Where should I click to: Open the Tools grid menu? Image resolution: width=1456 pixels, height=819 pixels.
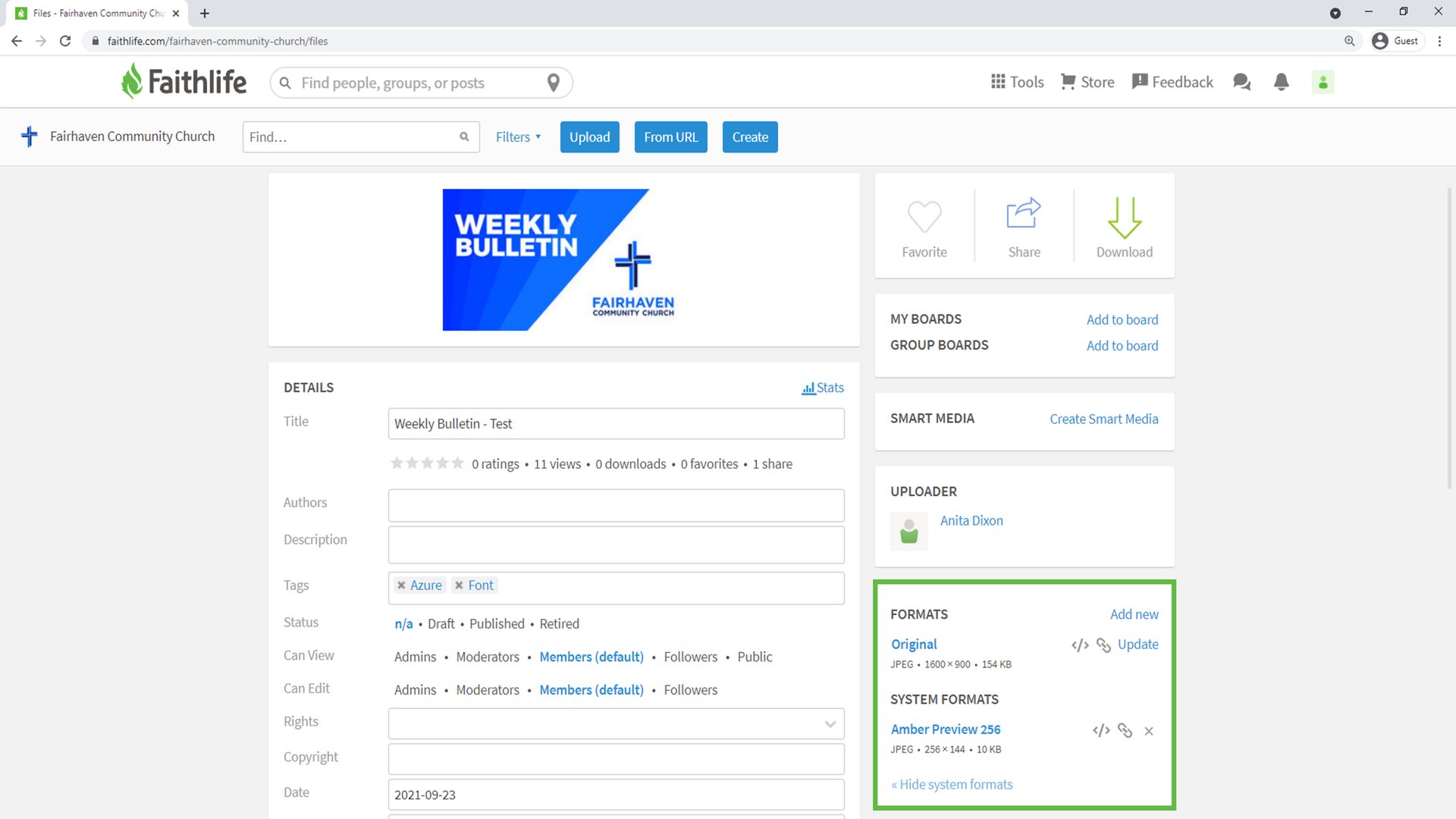click(1017, 82)
